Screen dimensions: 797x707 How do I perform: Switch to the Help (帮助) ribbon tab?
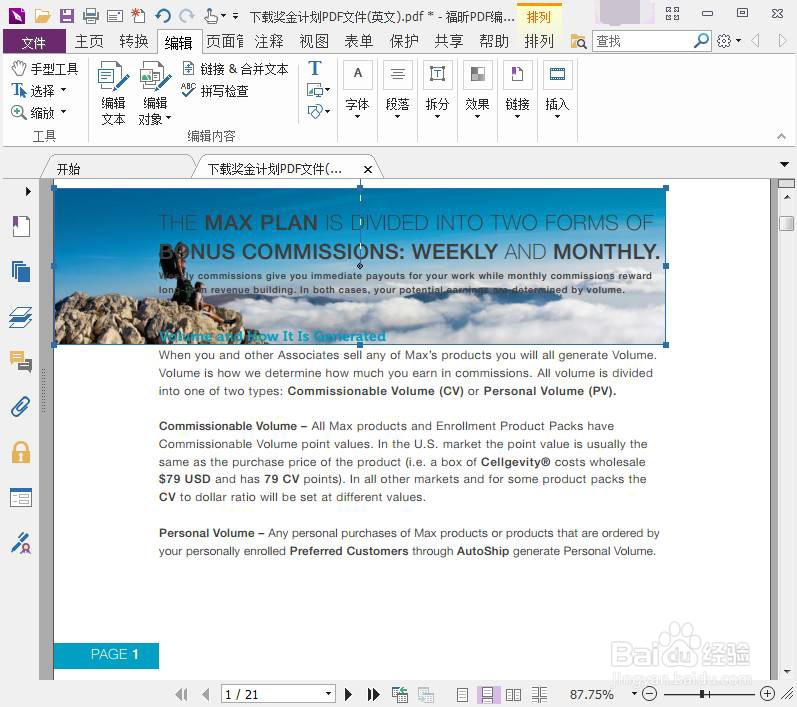click(494, 41)
